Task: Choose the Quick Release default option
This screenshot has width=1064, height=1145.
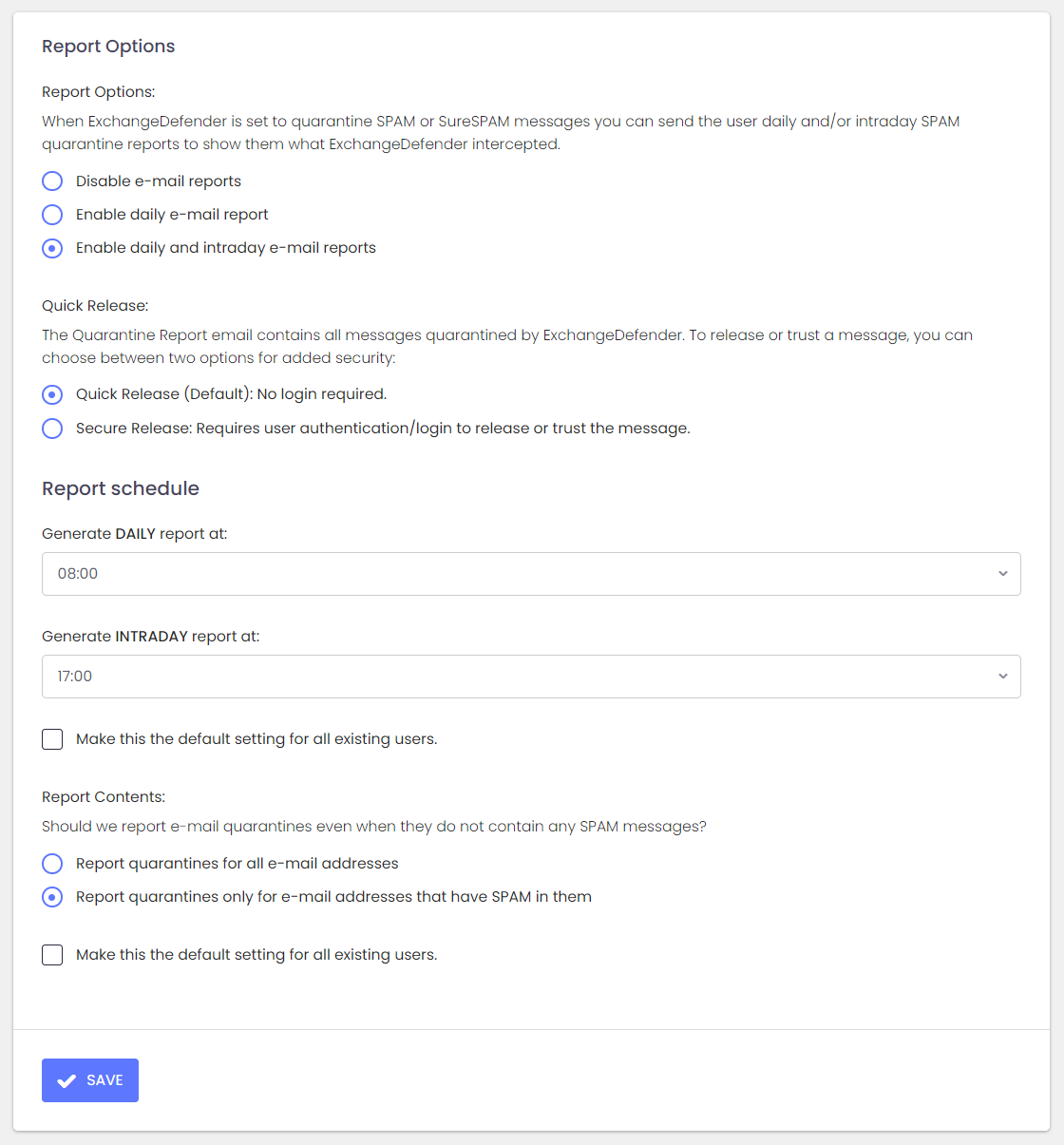Action: coord(52,394)
